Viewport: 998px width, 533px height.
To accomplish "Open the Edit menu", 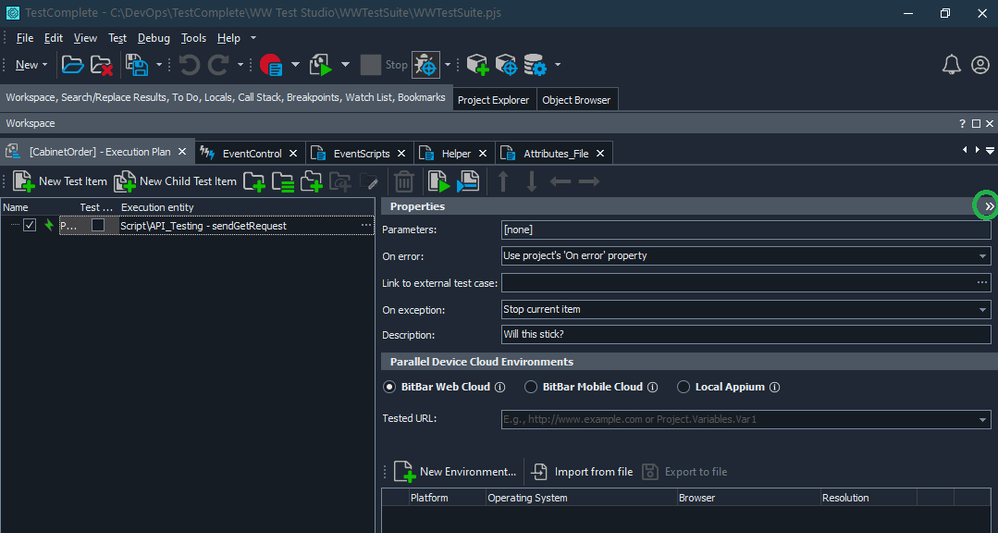I will (x=53, y=38).
